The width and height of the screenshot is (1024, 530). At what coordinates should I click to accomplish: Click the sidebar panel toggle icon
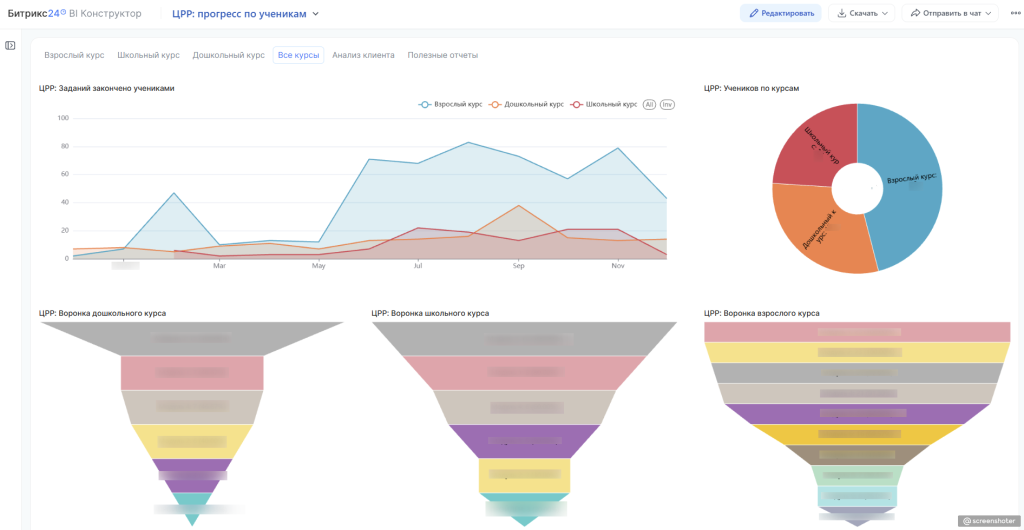point(10,45)
